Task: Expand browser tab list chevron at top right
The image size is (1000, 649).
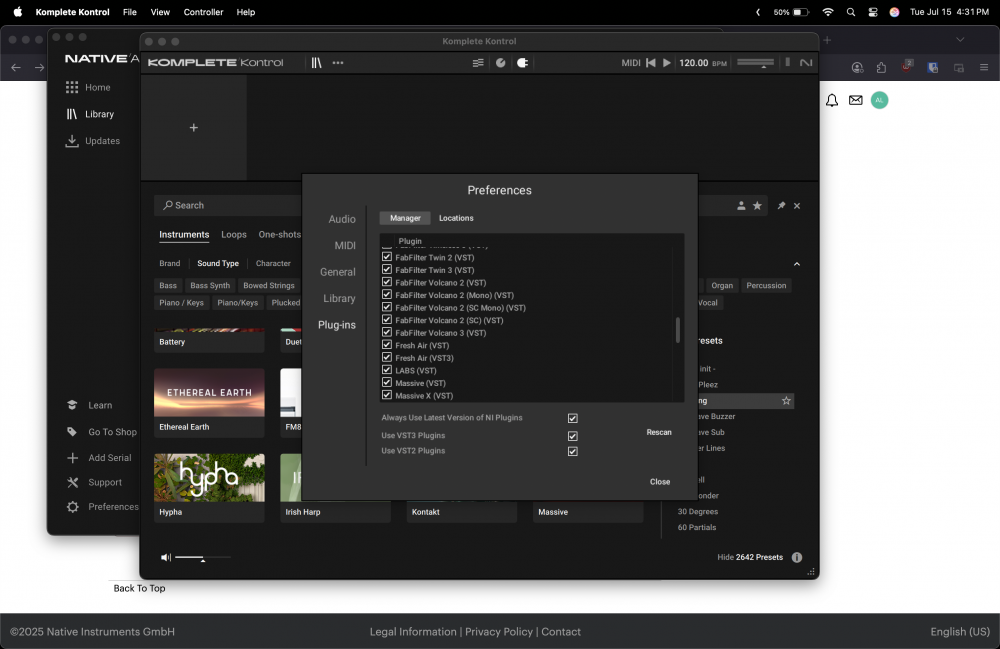Action: [960, 40]
